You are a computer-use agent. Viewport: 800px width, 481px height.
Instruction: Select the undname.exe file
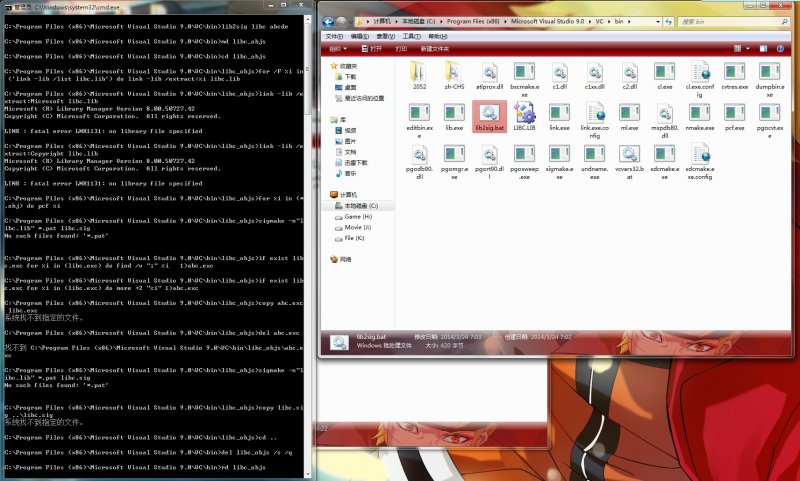pyautogui.click(x=594, y=162)
